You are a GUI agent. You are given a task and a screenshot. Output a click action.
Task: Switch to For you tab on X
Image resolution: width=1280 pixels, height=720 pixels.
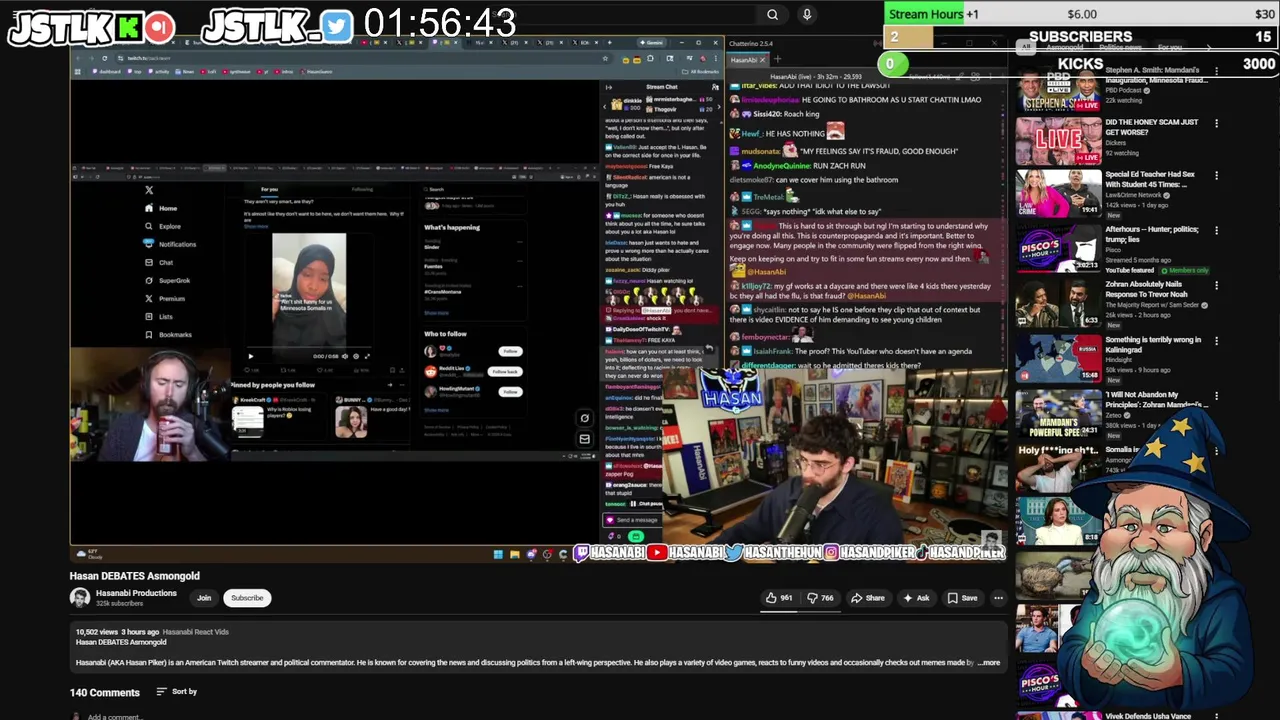pyautogui.click(x=269, y=189)
